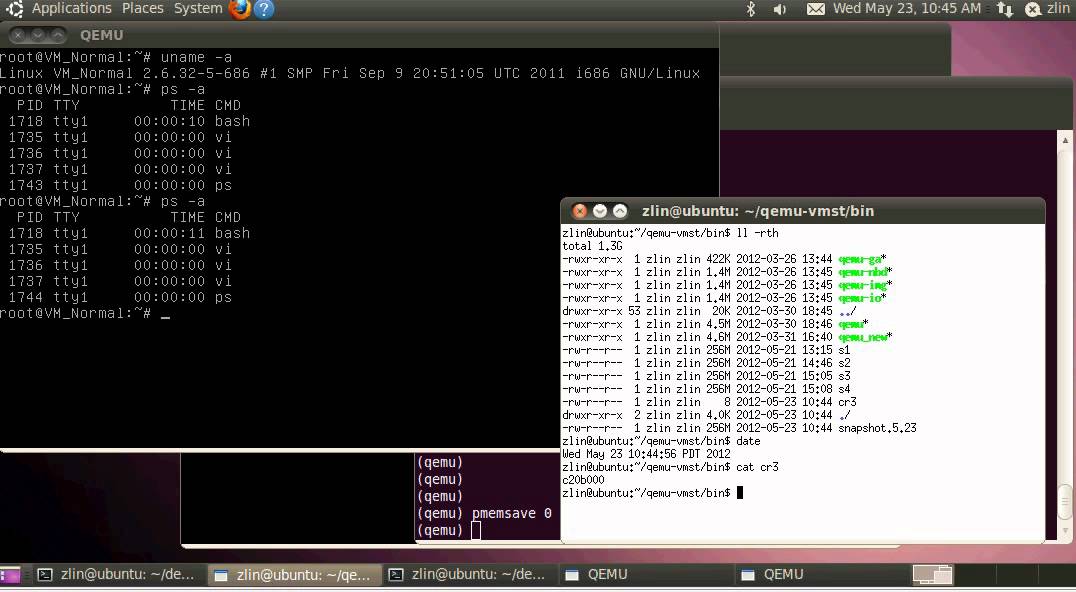Image resolution: width=1076 pixels, height=592 pixels.
Task: Open the Help launcher icon
Action: (x=264, y=9)
